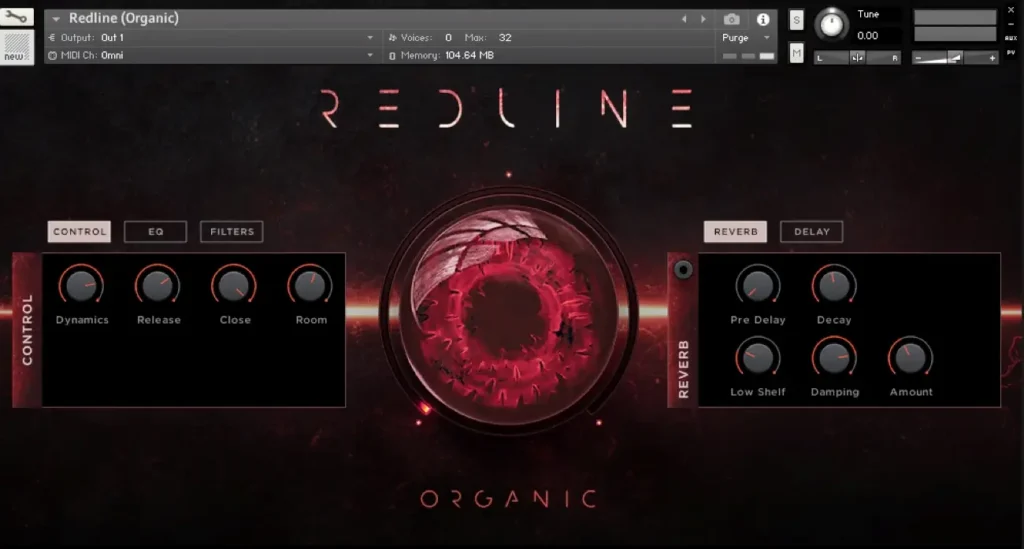Click the ORGANIC title text
The image size is (1024, 549).
508,499
